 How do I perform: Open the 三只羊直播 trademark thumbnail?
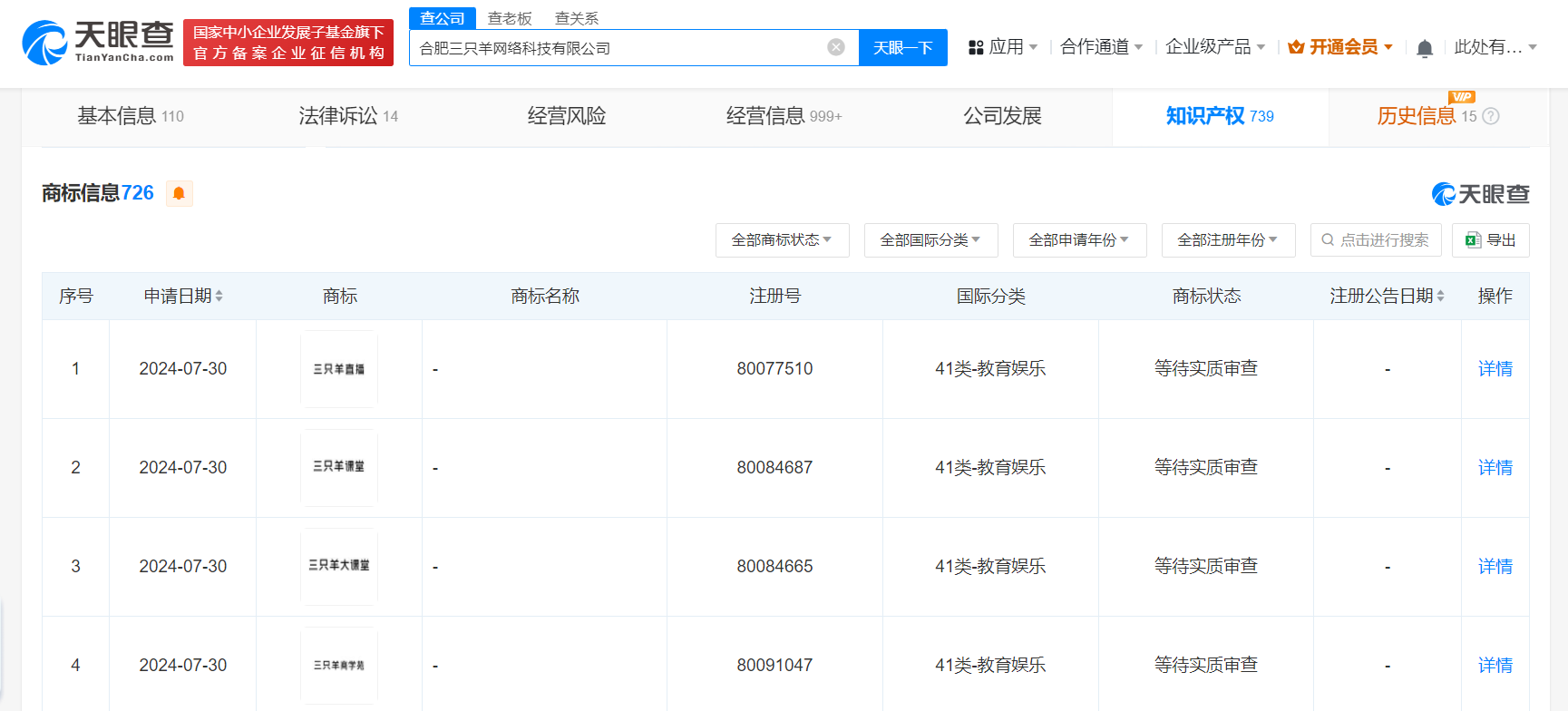tap(339, 369)
